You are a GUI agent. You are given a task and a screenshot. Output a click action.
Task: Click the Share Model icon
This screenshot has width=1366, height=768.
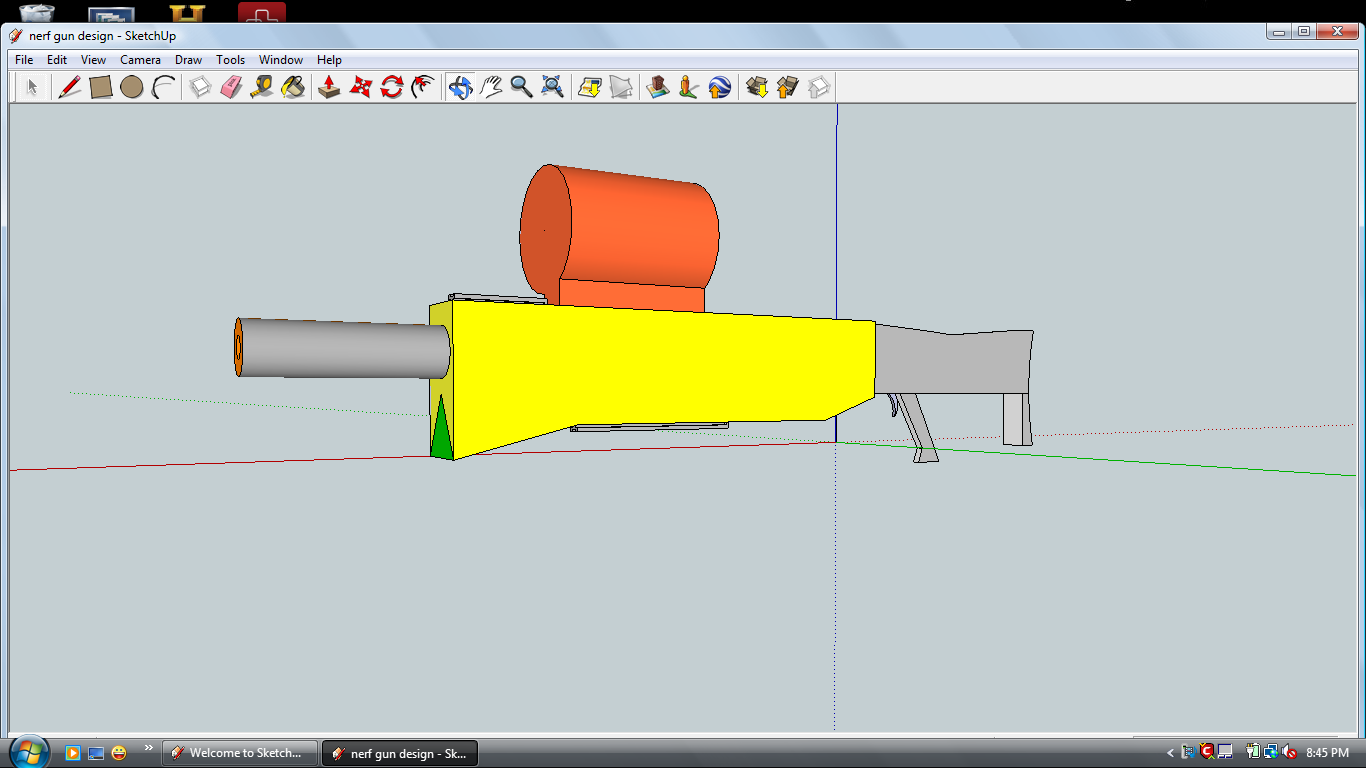pyautogui.click(x=788, y=87)
